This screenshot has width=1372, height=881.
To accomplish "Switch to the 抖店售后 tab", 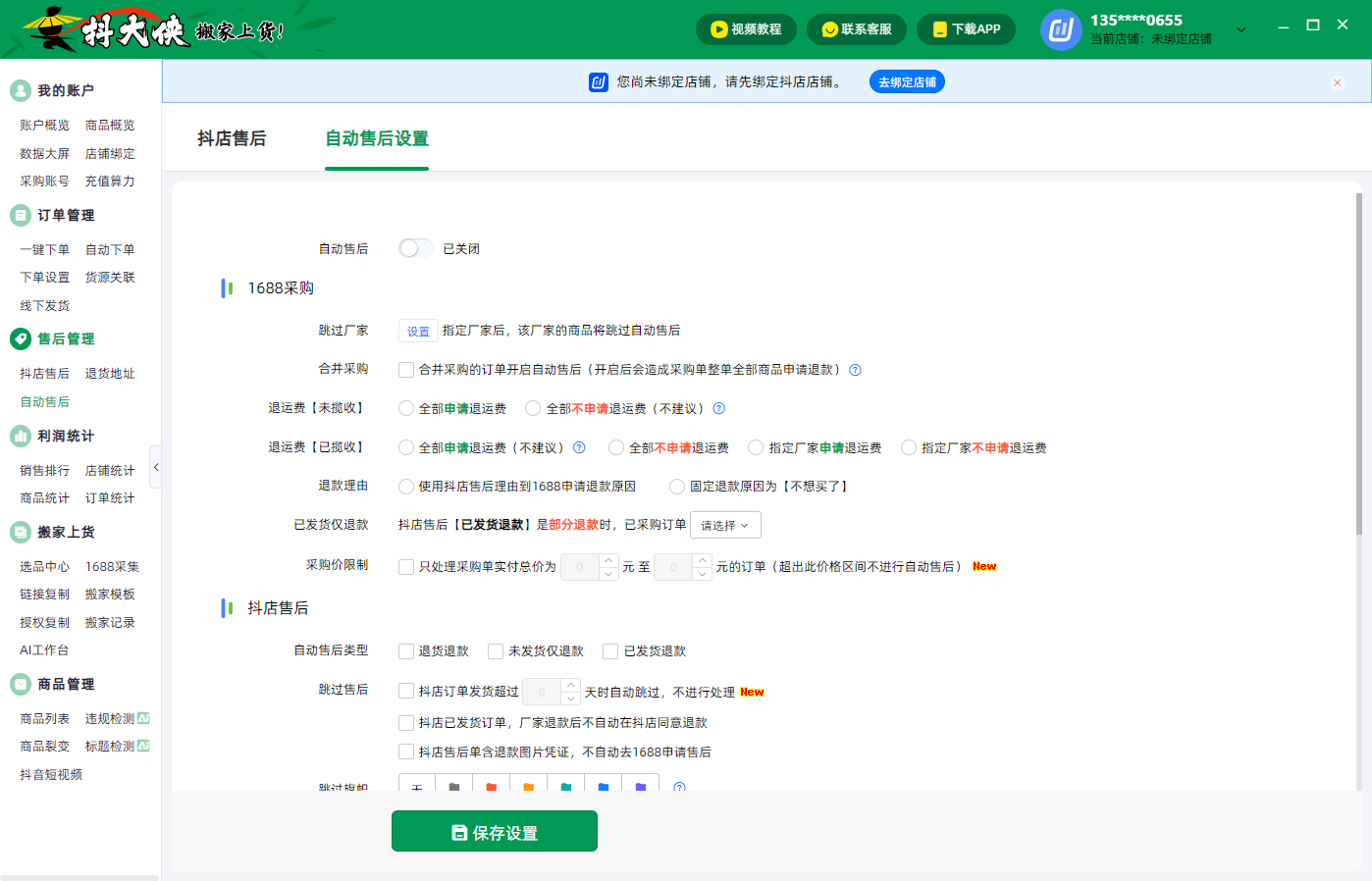I will click(x=232, y=138).
